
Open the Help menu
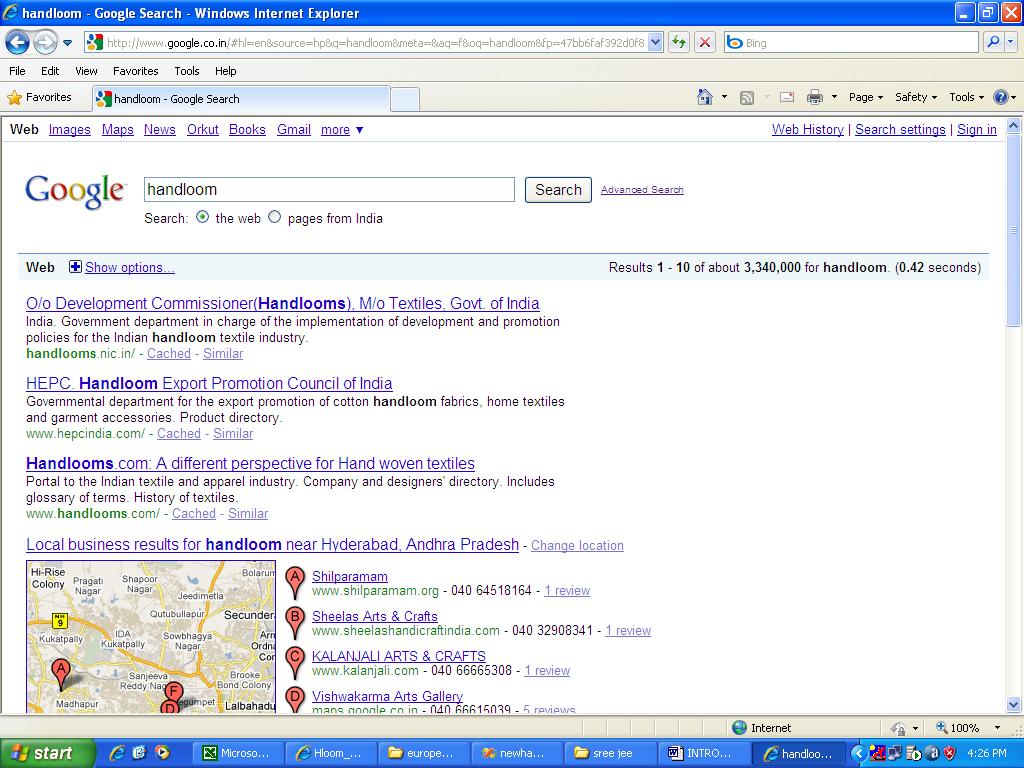(x=225, y=71)
